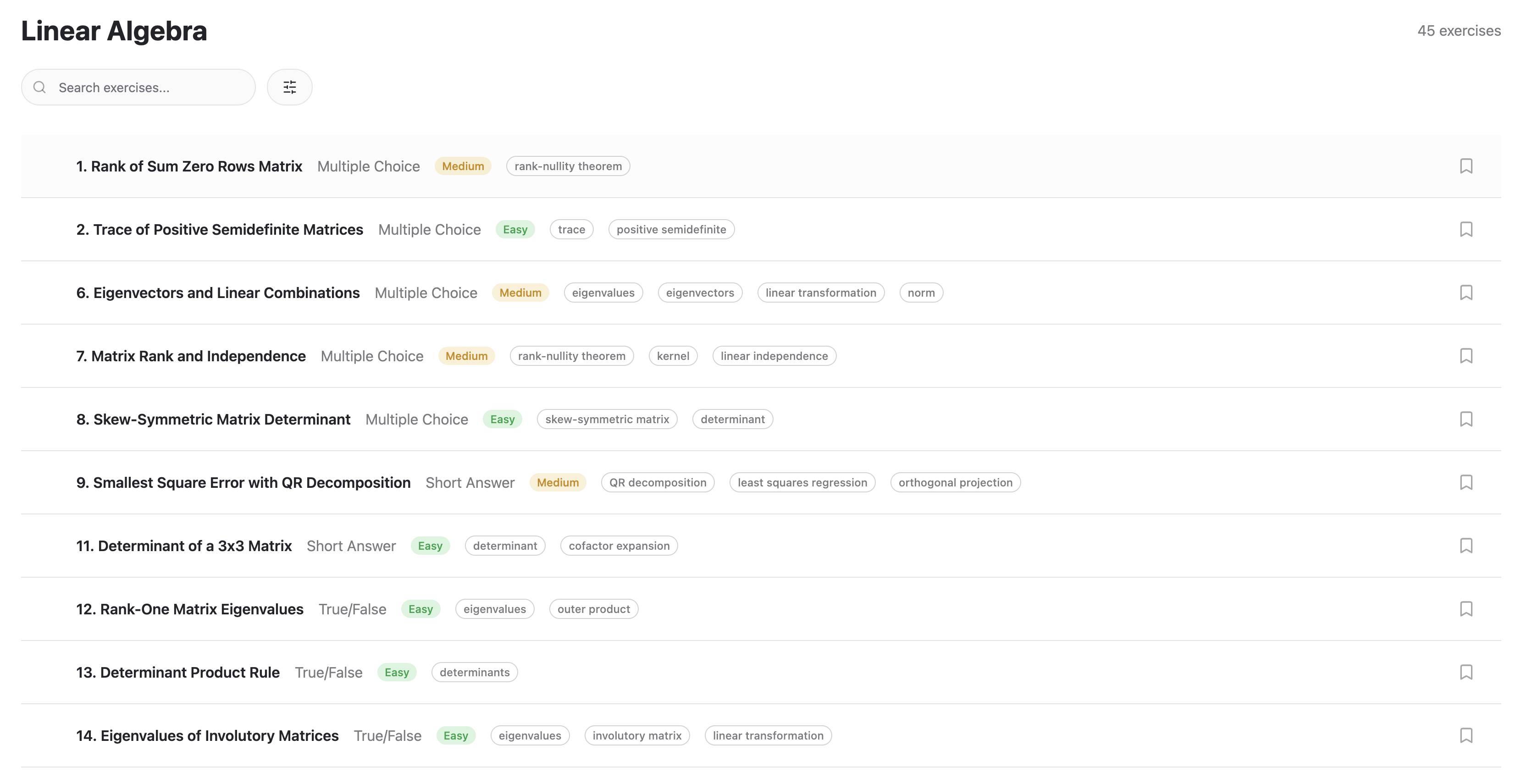The height and width of the screenshot is (784, 1526).
Task: Bookmark Determinant of a 3x3 Matrix
Action: tap(1466, 546)
